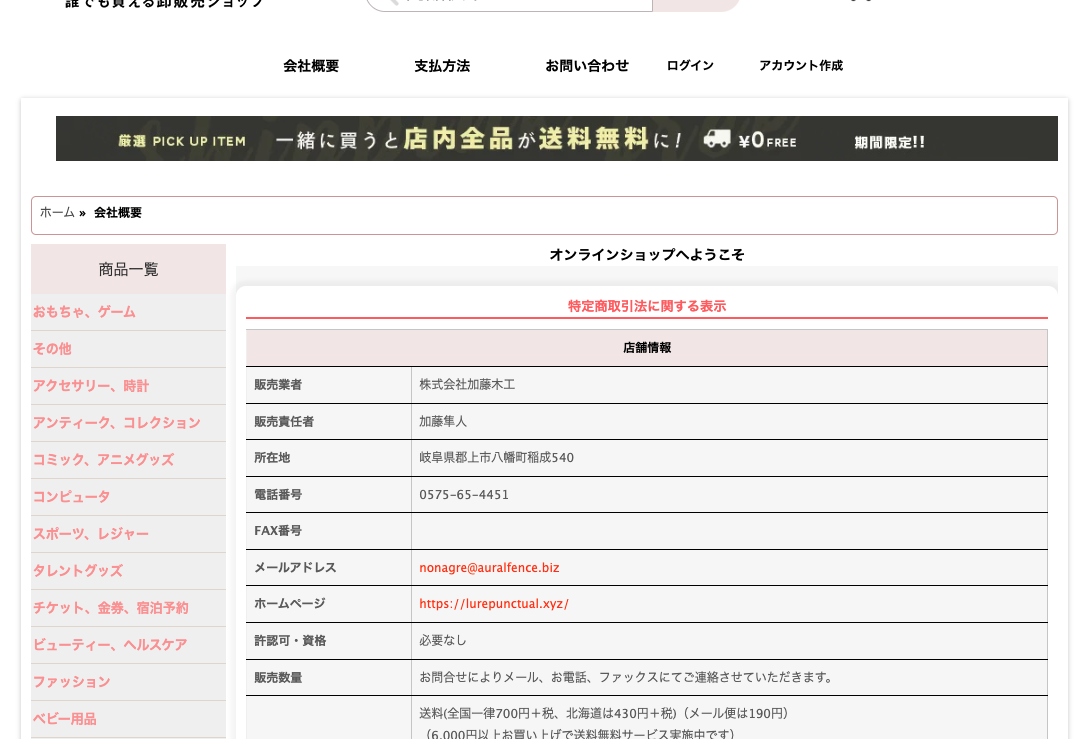Image resolution: width=1088 pixels, height=739 pixels.
Task: Open the コンピュータ category
Action: click(71, 497)
